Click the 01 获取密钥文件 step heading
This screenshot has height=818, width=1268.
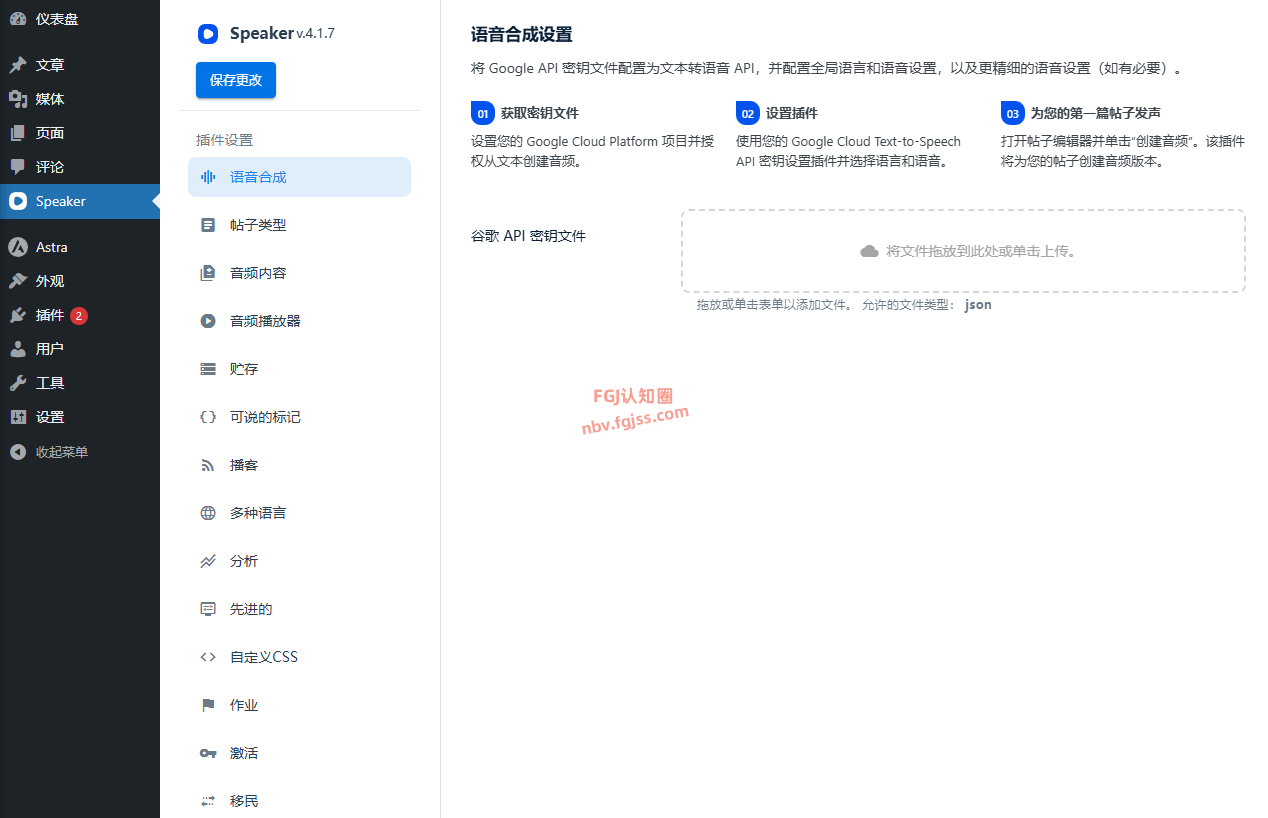[525, 113]
